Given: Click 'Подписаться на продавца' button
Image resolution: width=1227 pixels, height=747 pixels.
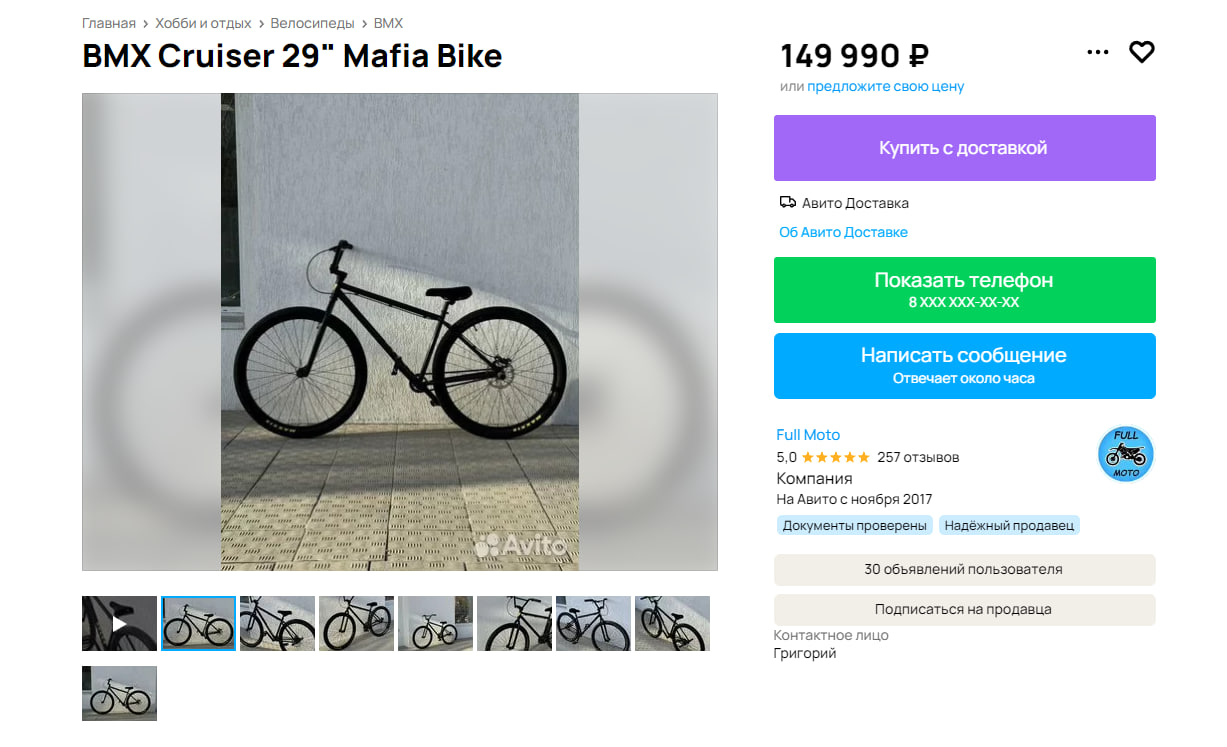Looking at the screenshot, I should (964, 610).
